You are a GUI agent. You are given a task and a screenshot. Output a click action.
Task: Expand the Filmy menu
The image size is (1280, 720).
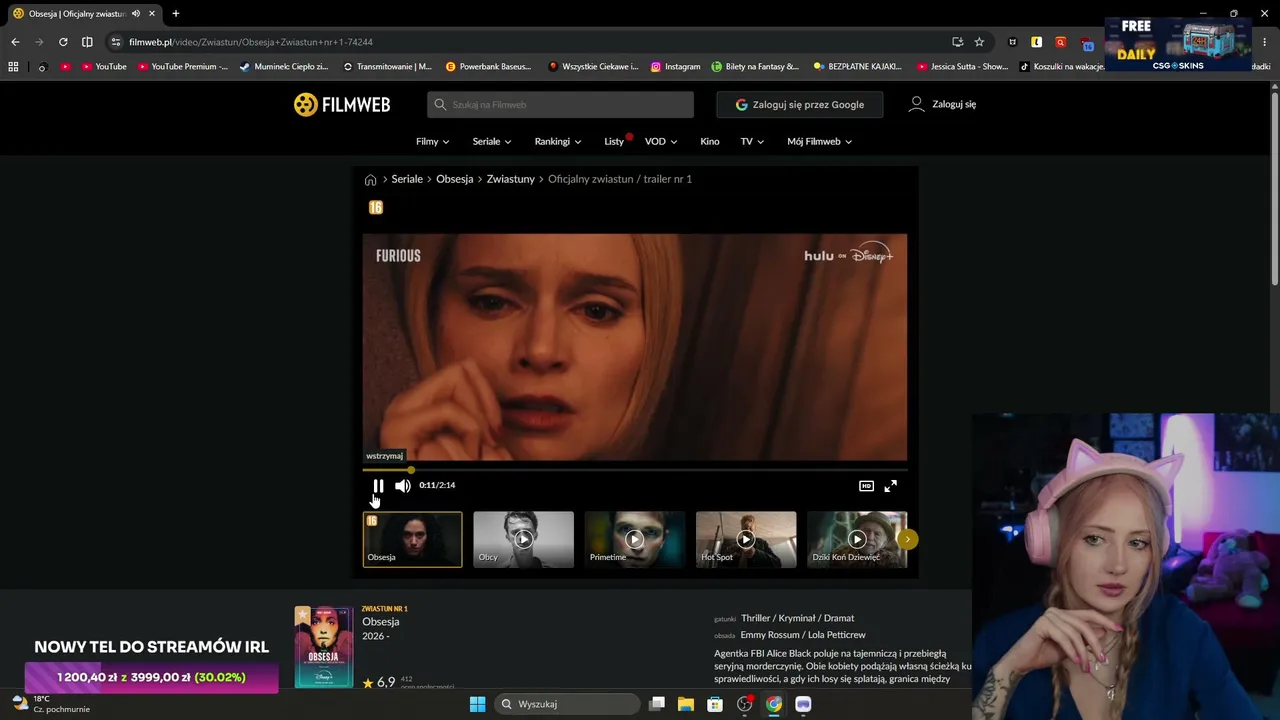tap(432, 142)
